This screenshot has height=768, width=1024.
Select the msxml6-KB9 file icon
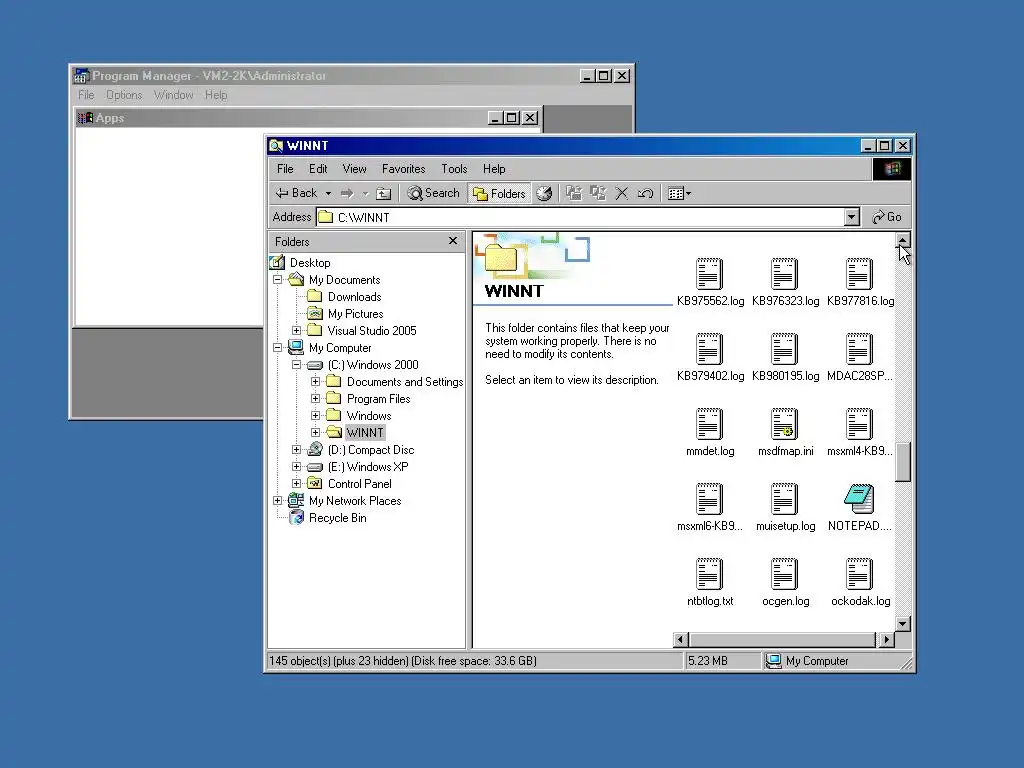tap(709, 499)
